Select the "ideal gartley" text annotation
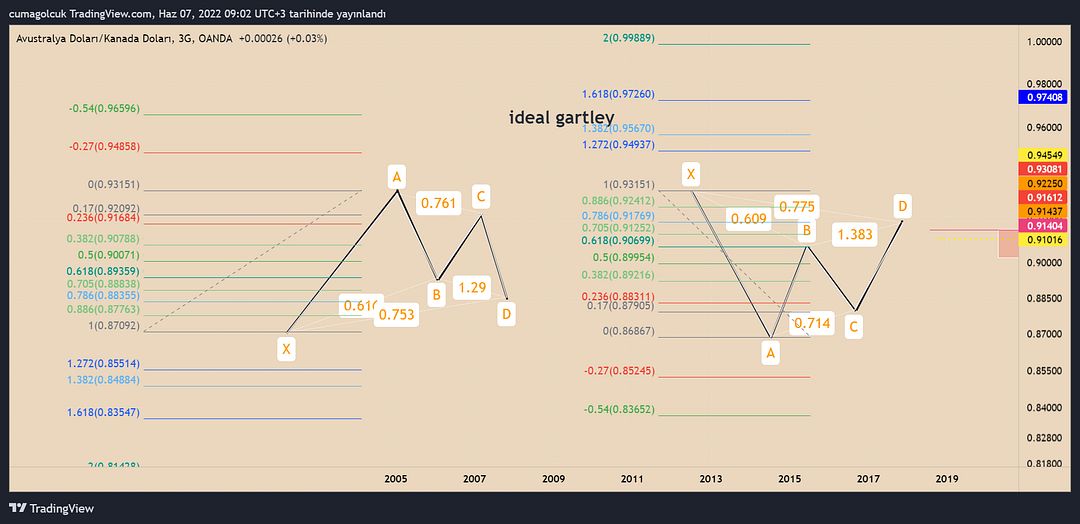This screenshot has width=1080, height=524. (561, 118)
